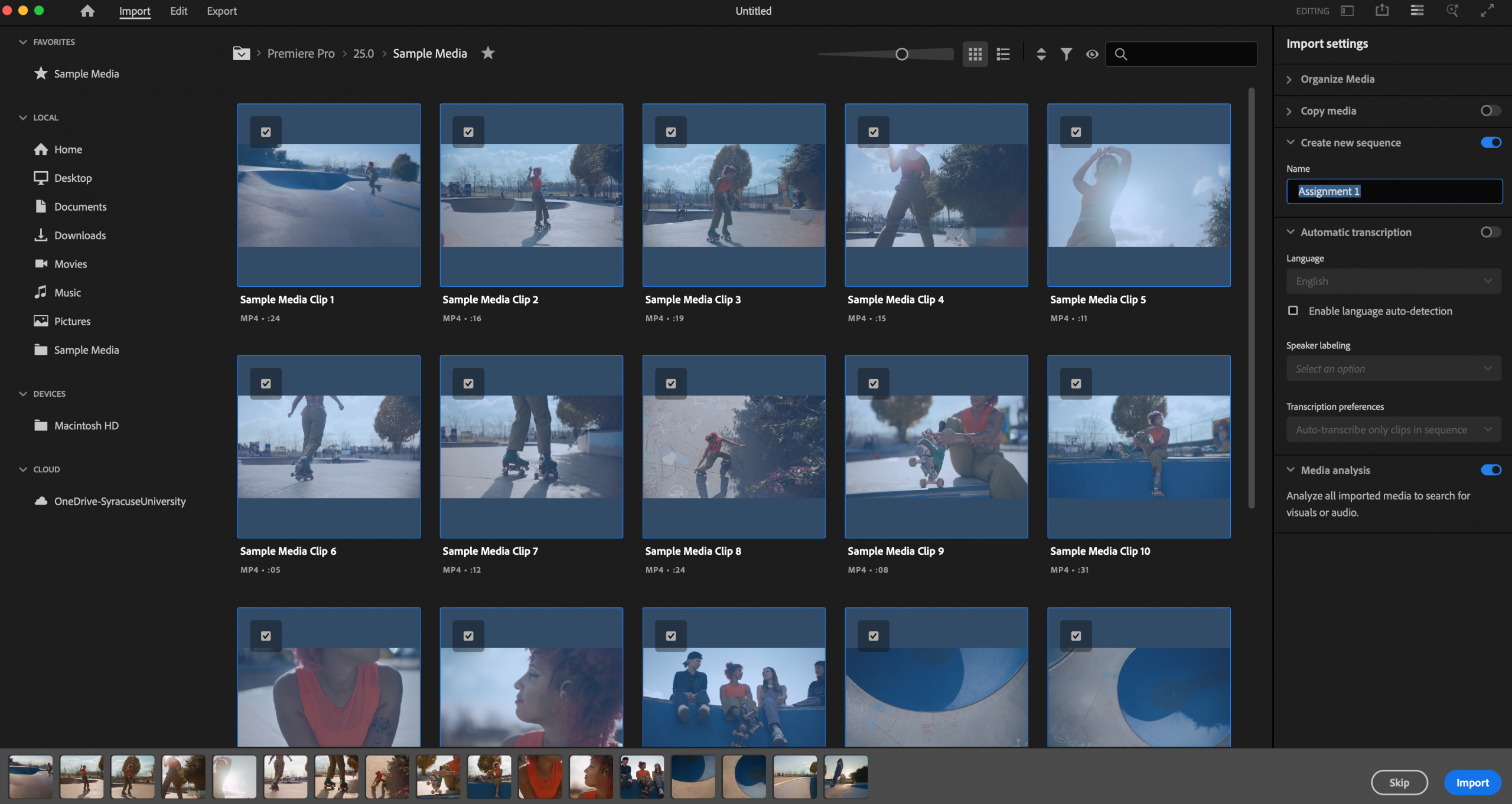The image size is (1512, 804).
Task: Click the Import button
Action: pyautogui.click(x=1472, y=783)
